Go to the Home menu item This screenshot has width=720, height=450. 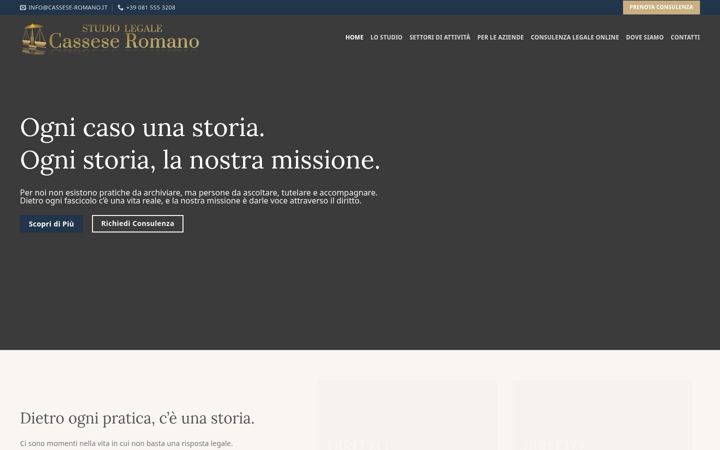[x=354, y=37]
